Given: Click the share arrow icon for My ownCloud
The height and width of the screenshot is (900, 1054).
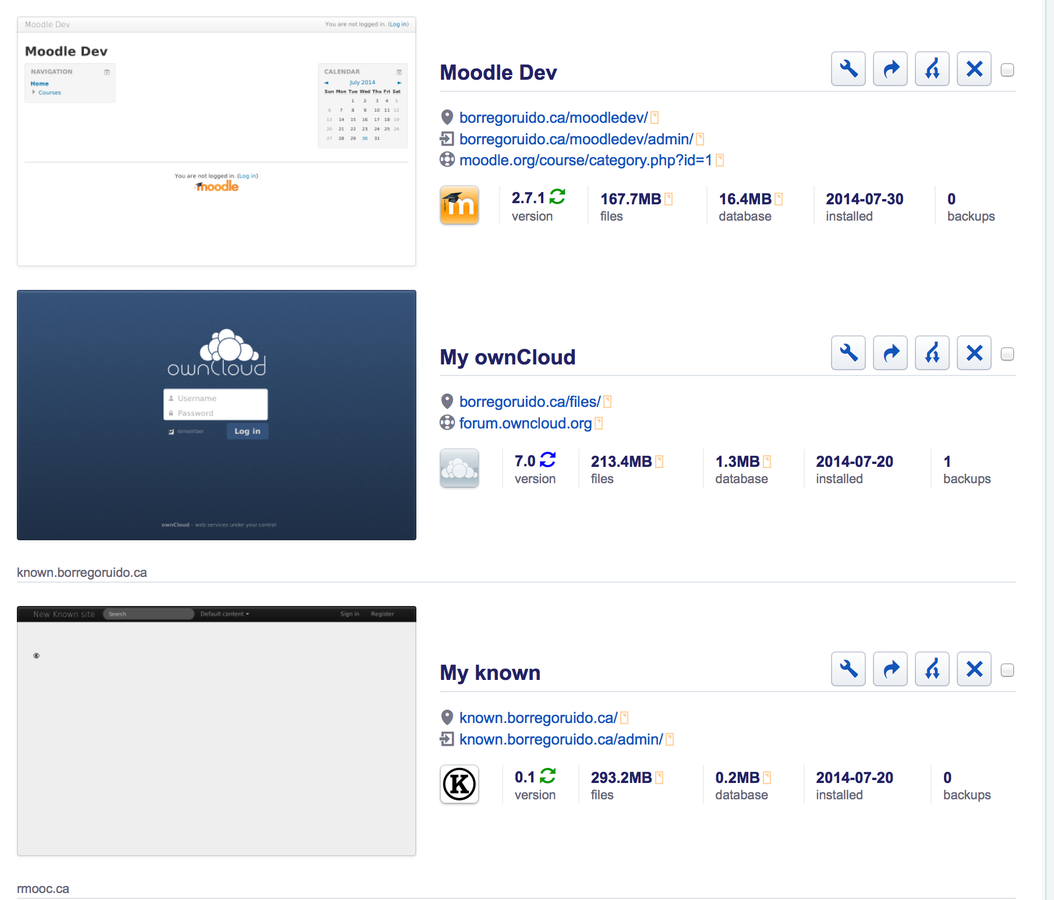Looking at the screenshot, I should (891, 354).
